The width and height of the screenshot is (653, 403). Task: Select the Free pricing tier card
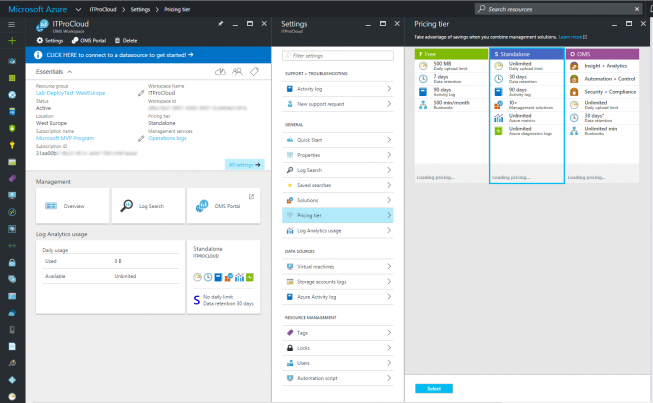(451, 116)
